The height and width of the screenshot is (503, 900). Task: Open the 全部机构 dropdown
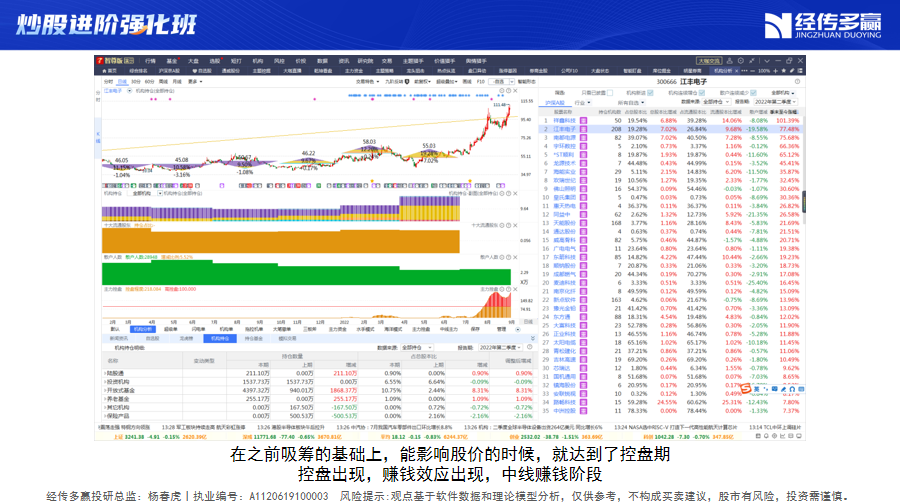783,92
